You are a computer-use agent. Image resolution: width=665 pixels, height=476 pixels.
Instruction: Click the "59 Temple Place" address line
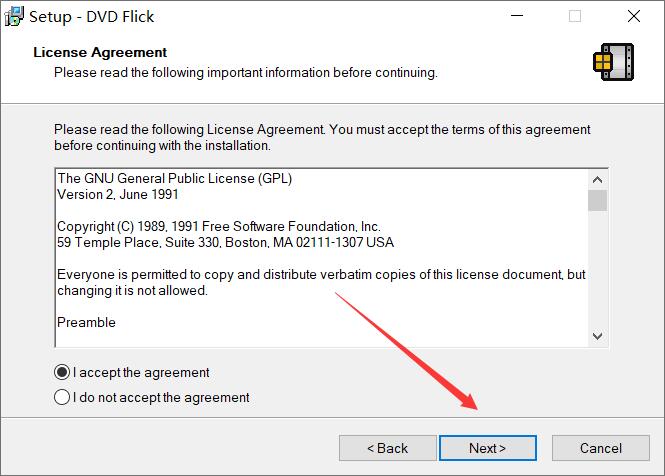tap(226, 242)
